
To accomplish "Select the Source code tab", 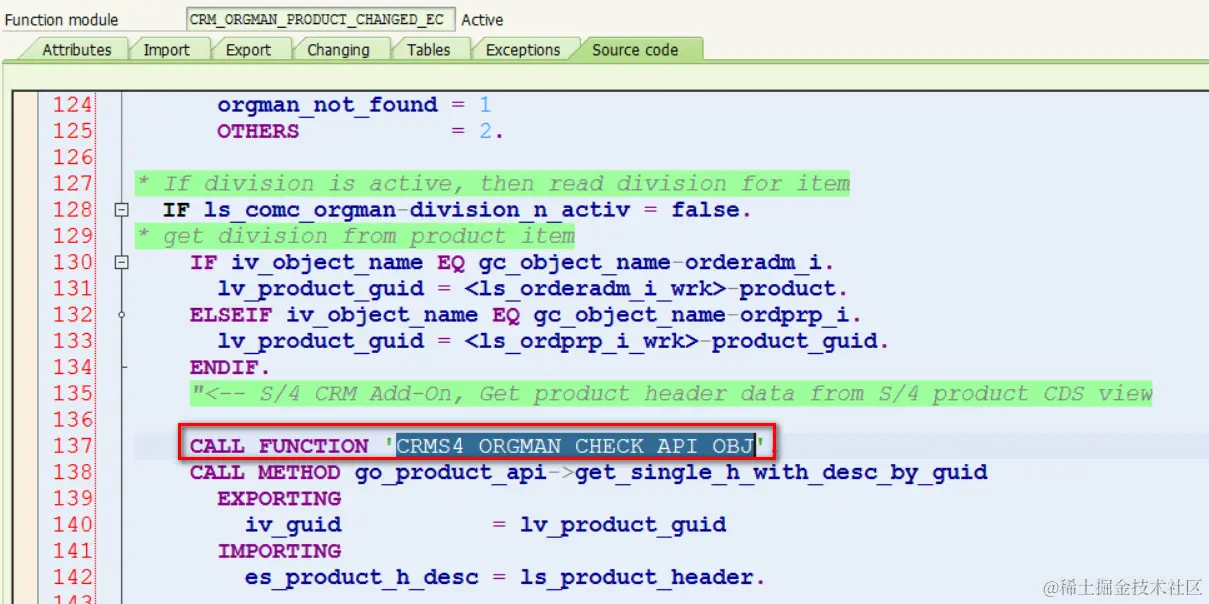I will 635,49.
